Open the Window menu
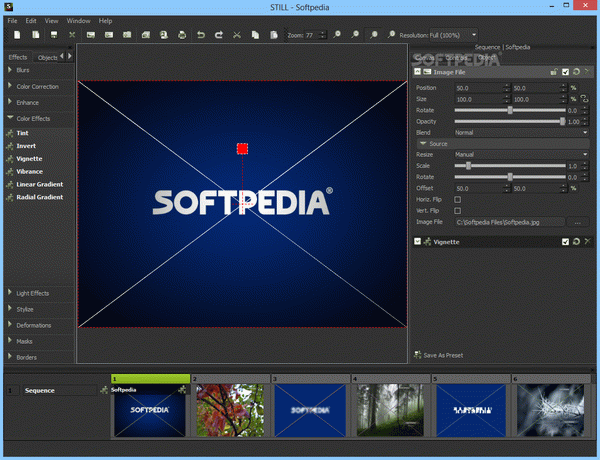 coord(78,21)
